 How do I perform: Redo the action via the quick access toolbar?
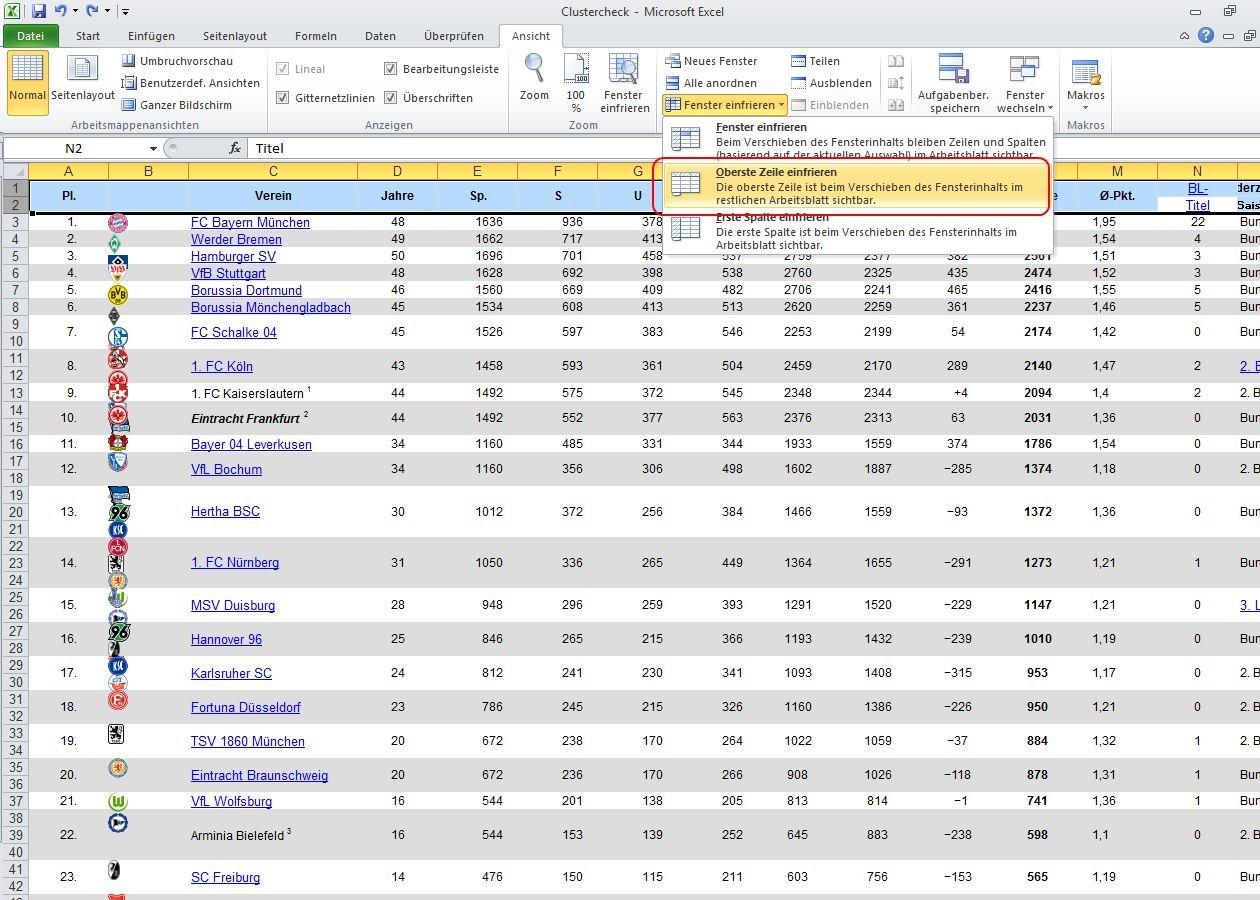coord(92,11)
